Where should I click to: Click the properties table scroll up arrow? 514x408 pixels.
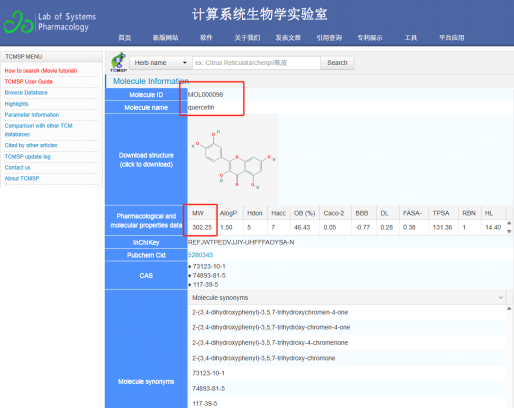[509, 223]
